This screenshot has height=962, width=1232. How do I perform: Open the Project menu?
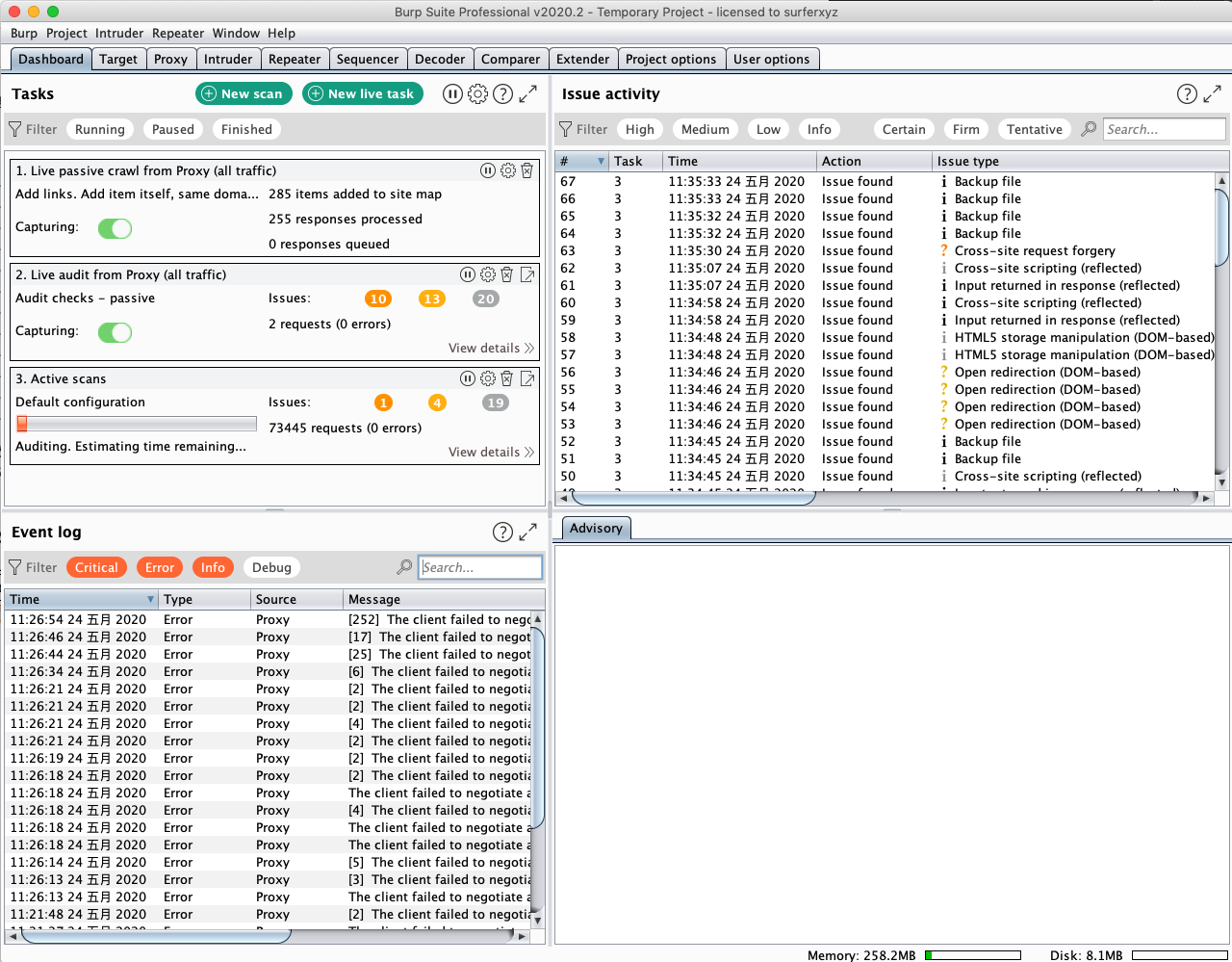(x=66, y=33)
